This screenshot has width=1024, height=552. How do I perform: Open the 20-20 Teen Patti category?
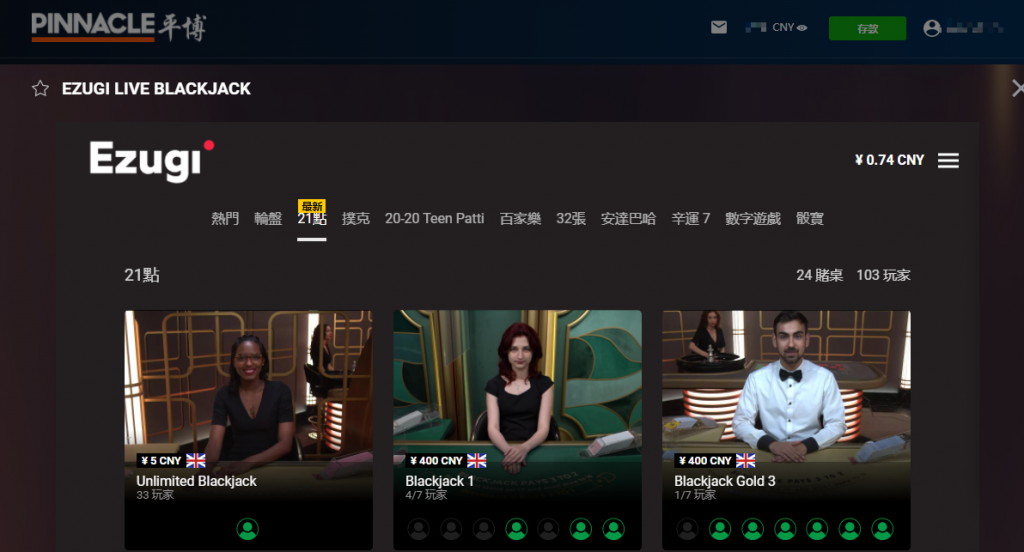[x=434, y=218]
